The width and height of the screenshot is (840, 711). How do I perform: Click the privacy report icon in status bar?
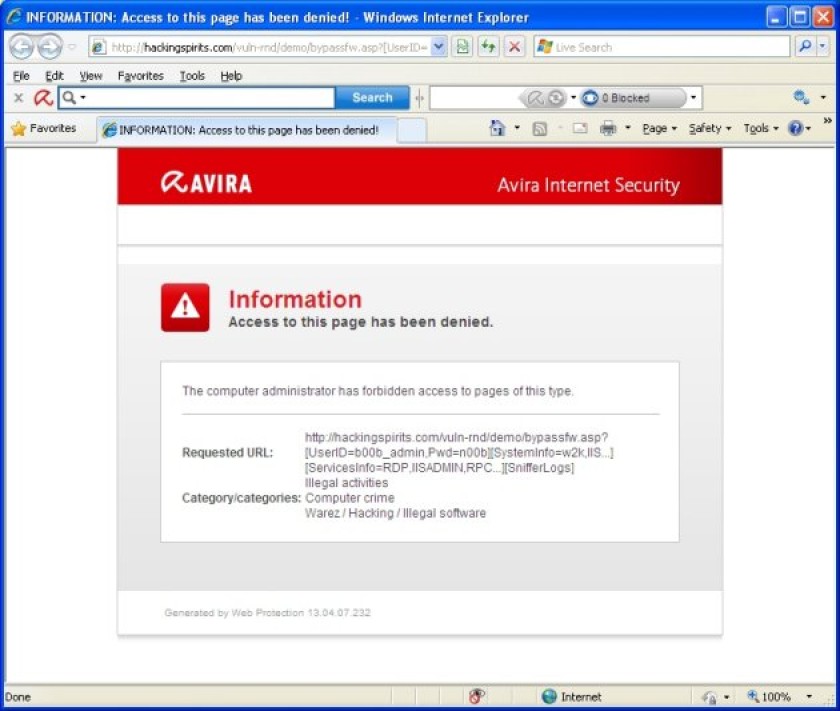point(476,696)
